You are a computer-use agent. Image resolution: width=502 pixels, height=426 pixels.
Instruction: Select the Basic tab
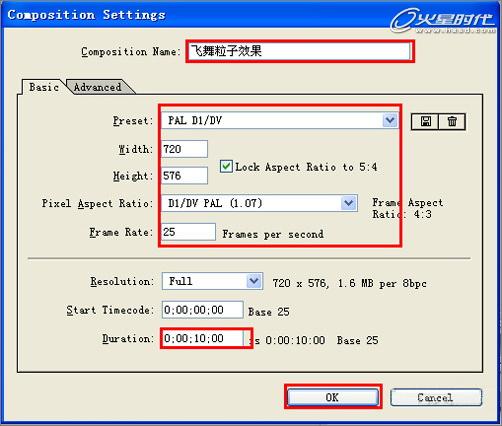(44, 87)
